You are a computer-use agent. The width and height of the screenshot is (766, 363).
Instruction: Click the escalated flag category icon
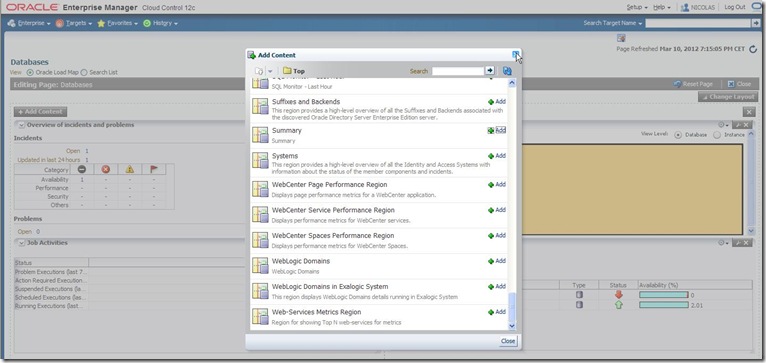(153, 170)
